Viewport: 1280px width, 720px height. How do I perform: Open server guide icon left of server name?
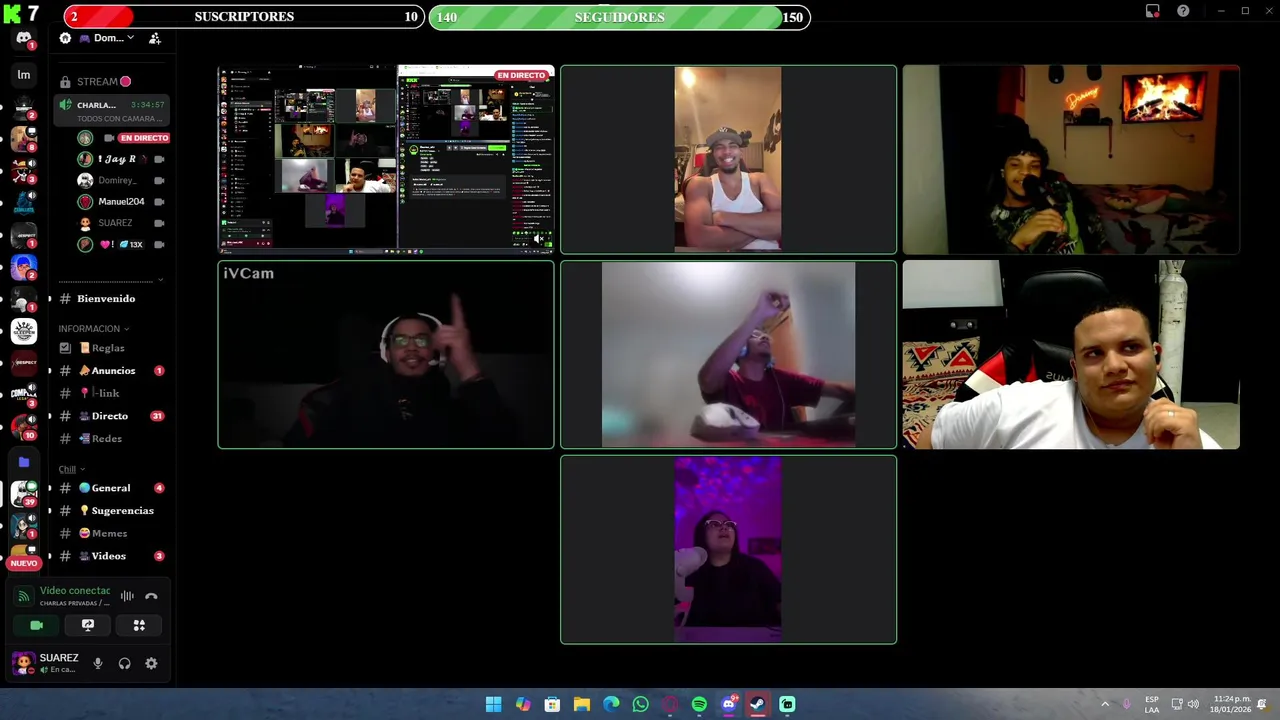(x=65, y=38)
